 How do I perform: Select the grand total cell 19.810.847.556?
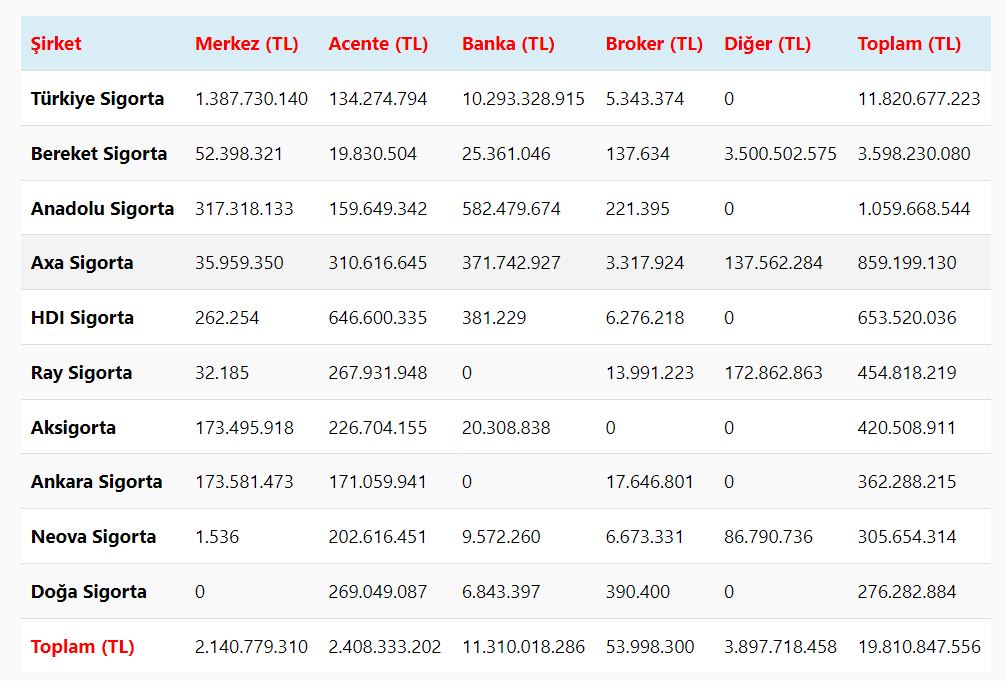click(x=919, y=647)
